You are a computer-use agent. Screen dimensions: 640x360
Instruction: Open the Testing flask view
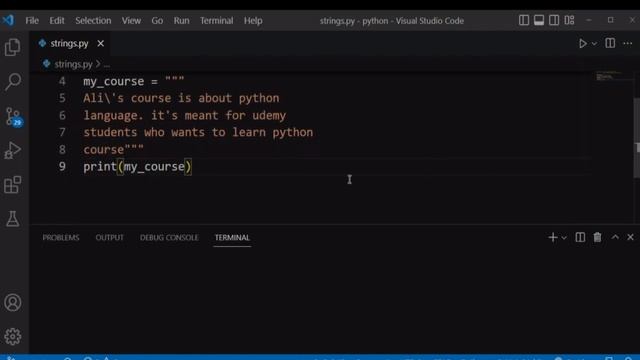tap(13, 219)
